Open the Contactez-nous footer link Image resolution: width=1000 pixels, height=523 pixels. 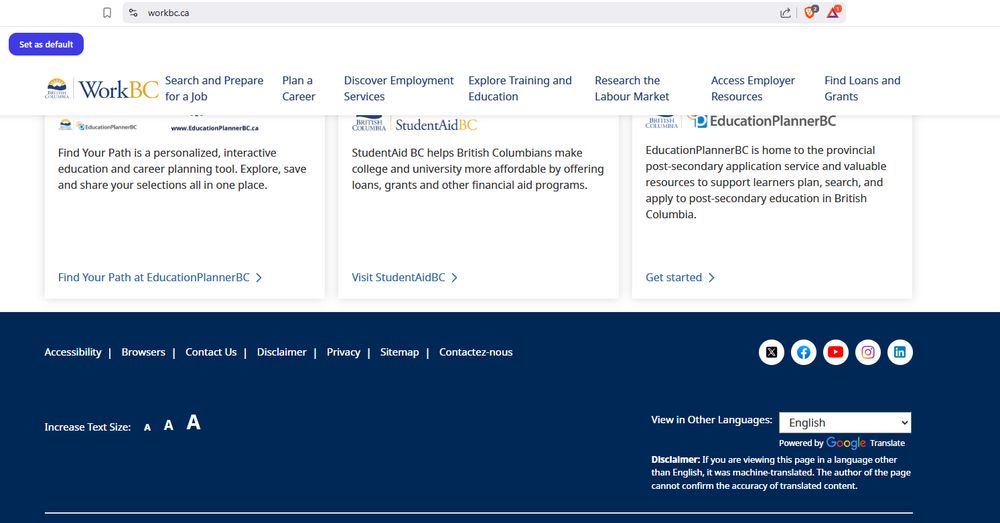476,352
